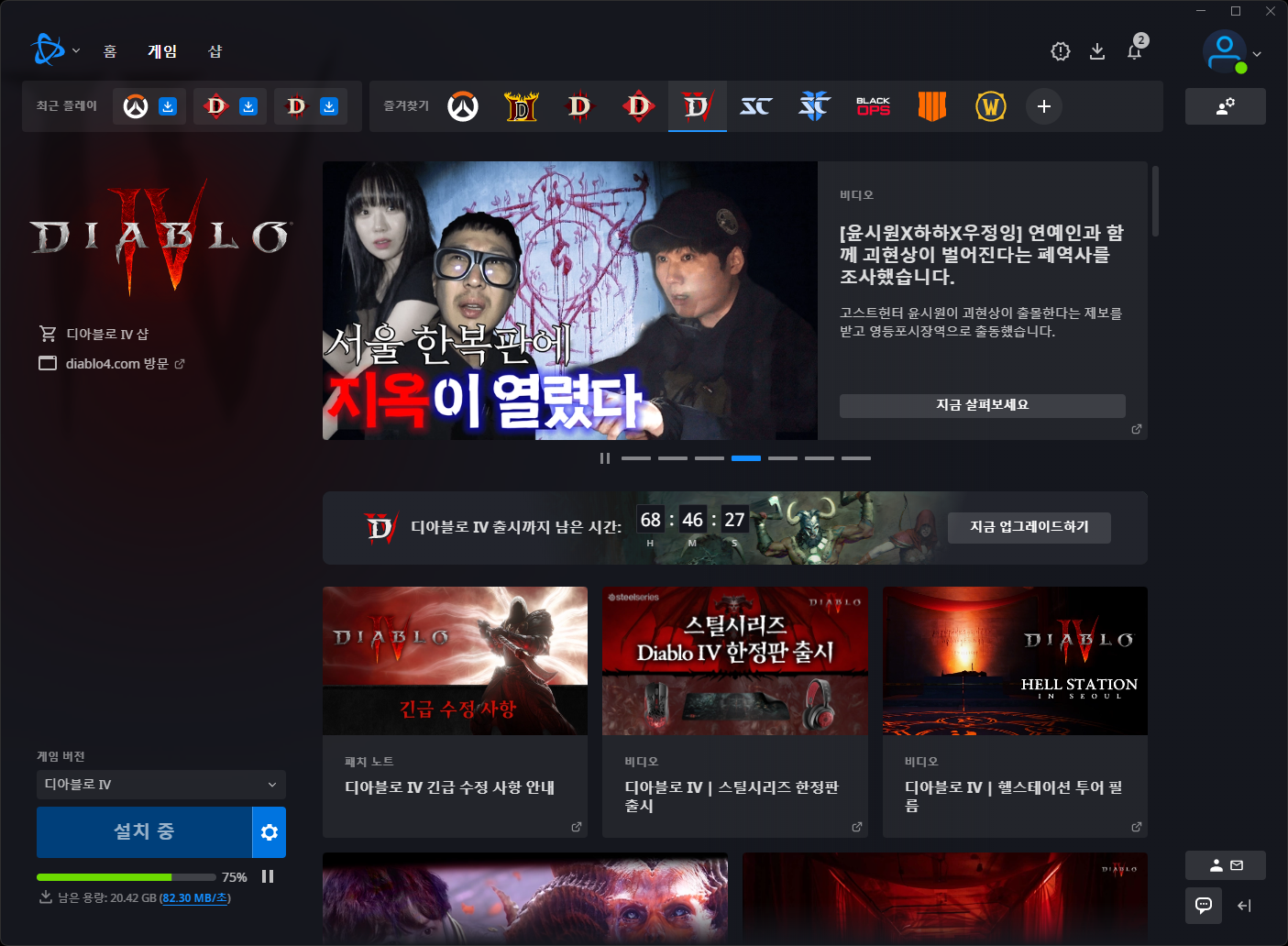Open 긴급 수정 사항 patch note card
The height and width of the screenshot is (946, 1288).
pyautogui.click(x=455, y=712)
